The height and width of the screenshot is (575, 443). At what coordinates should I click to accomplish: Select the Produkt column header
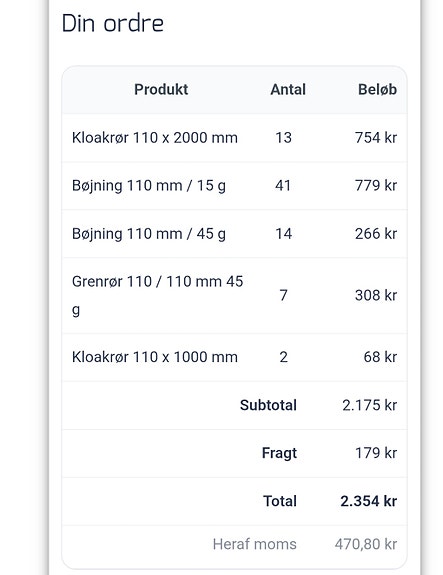(x=161, y=89)
